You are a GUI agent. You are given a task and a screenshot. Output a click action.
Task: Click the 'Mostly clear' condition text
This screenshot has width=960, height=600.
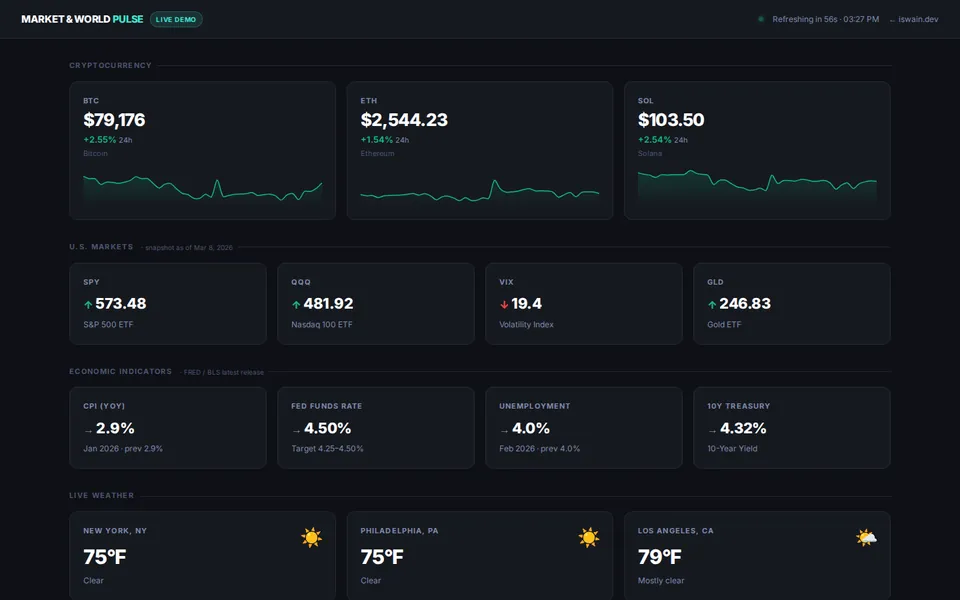pos(661,580)
